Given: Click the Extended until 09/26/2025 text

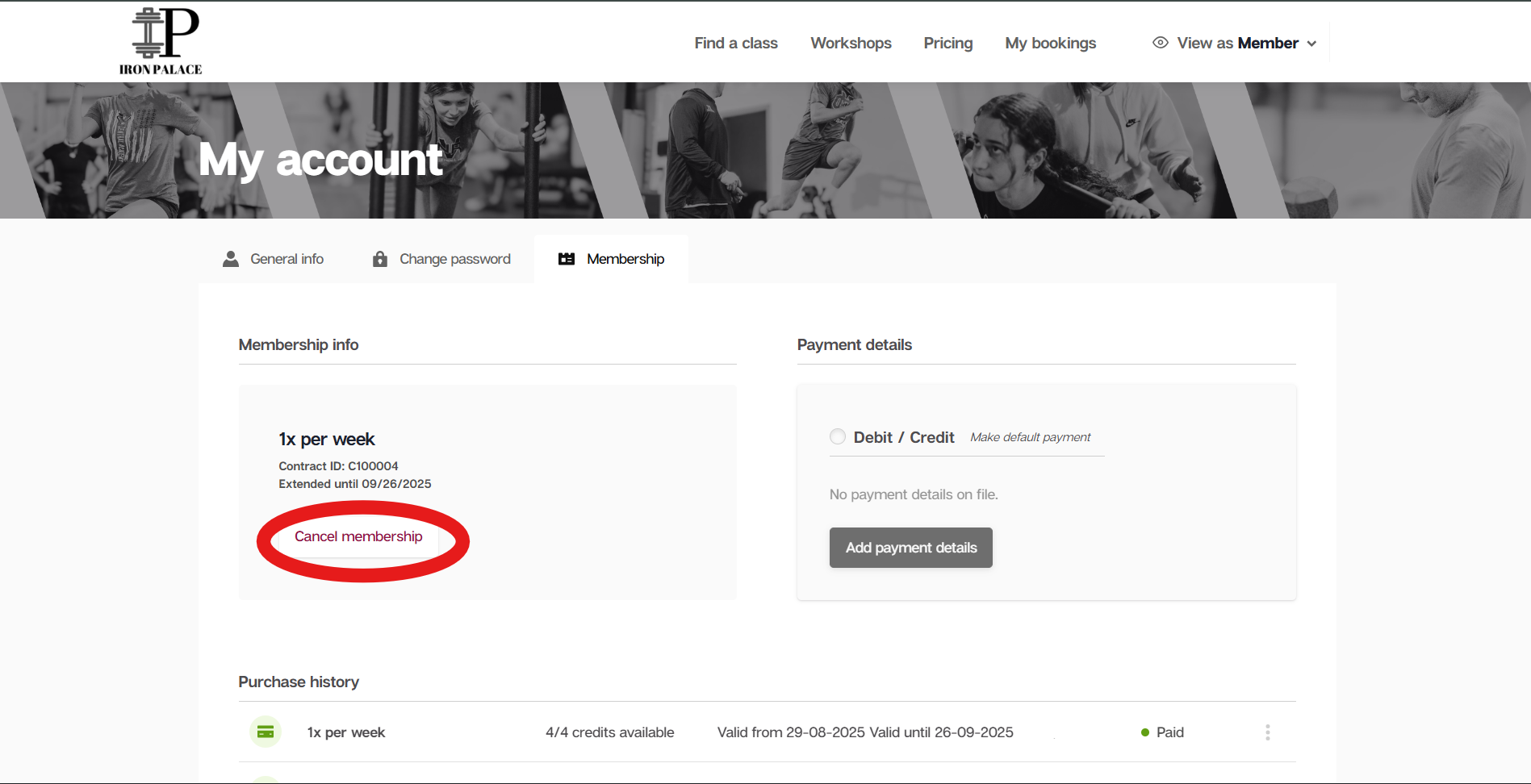Looking at the screenshot, I should (x=355, y=484).
